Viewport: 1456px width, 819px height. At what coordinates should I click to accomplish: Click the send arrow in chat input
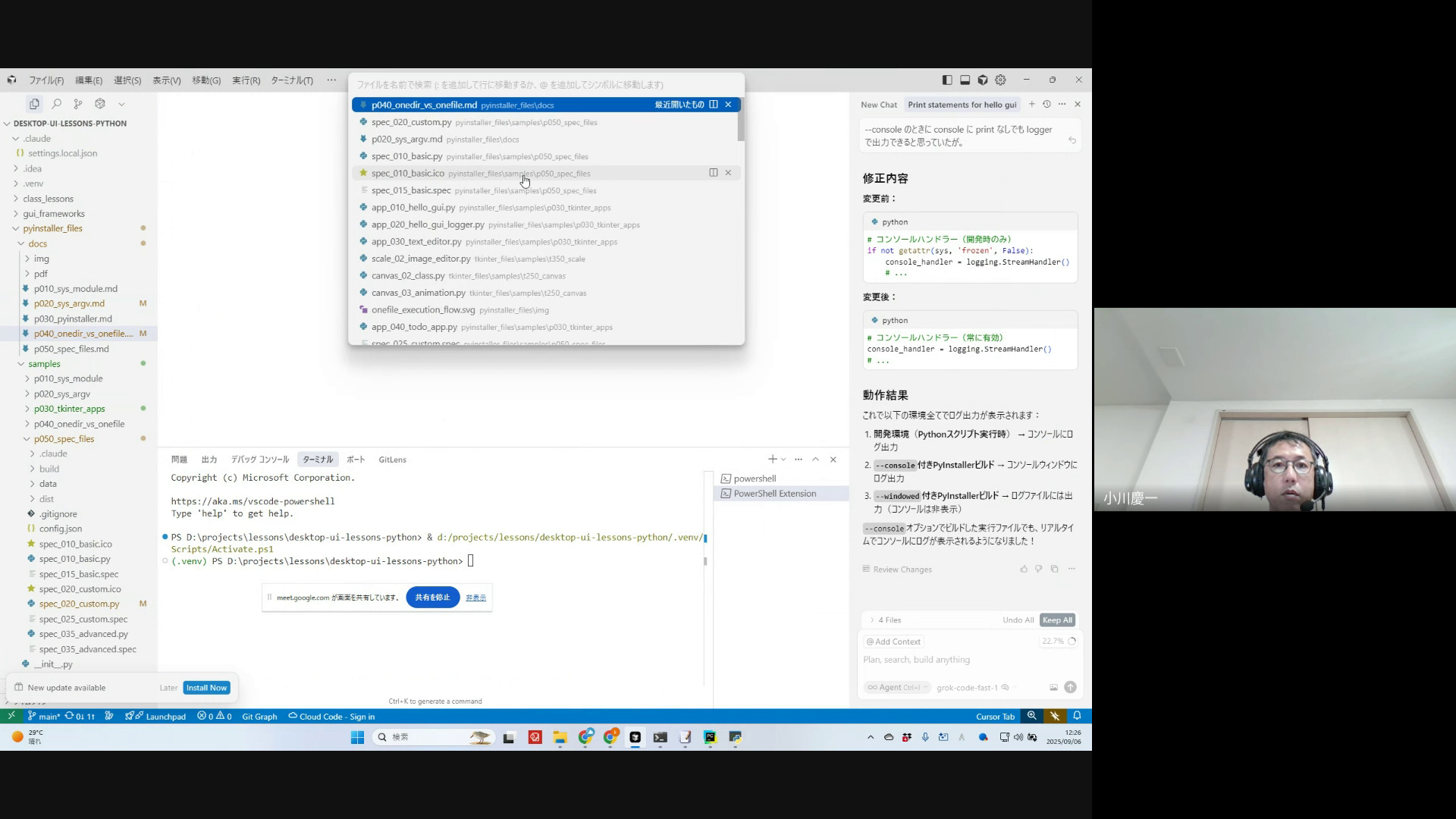pos(1070,687)
